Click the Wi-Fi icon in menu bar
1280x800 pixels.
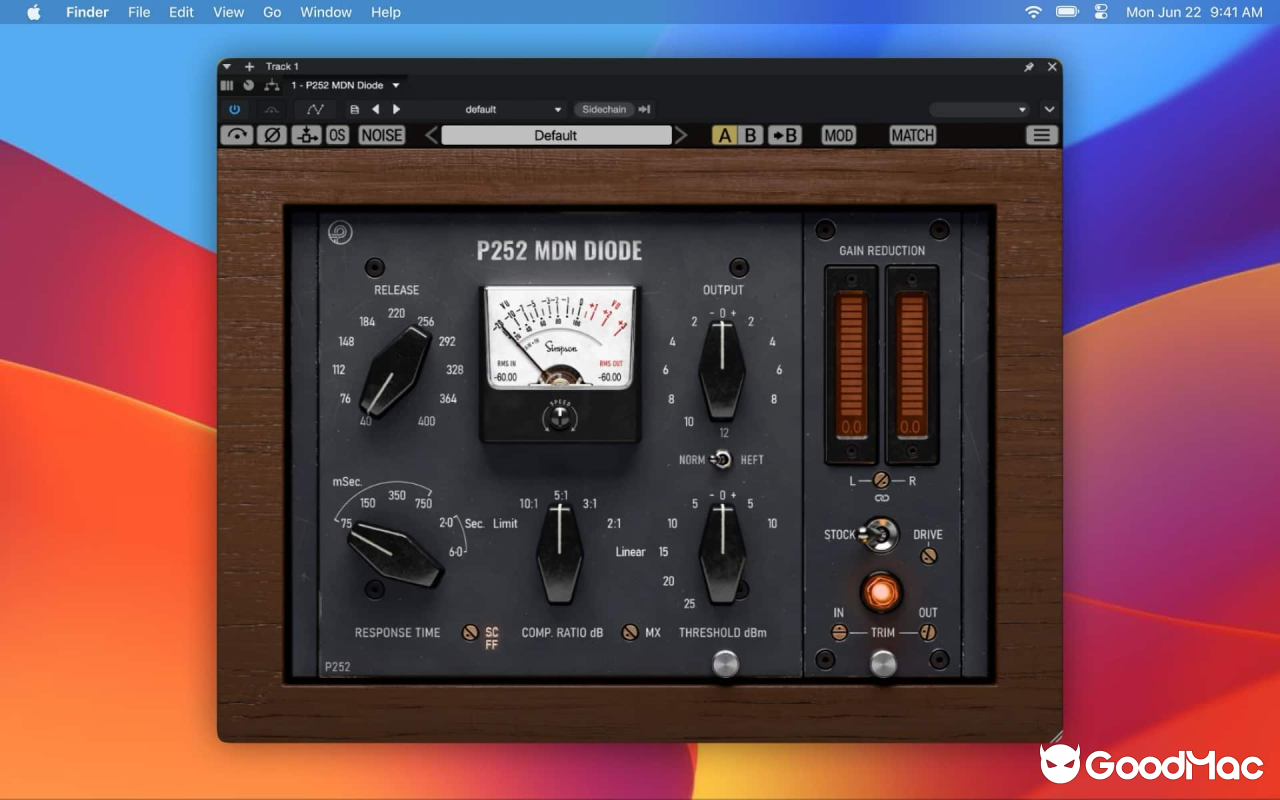click(x=1033, y=12)
